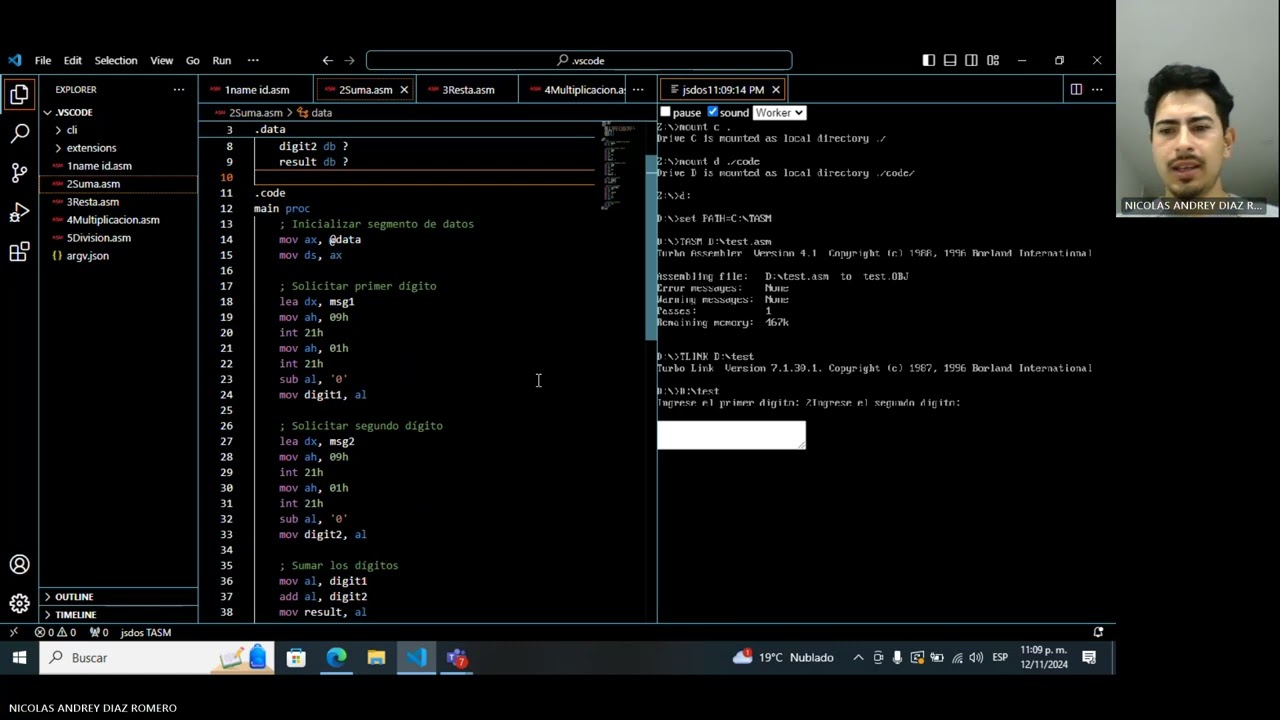Viewport: 1280px width, 720px height.
Task: Open the Run menu
Action: pos(222,60)
